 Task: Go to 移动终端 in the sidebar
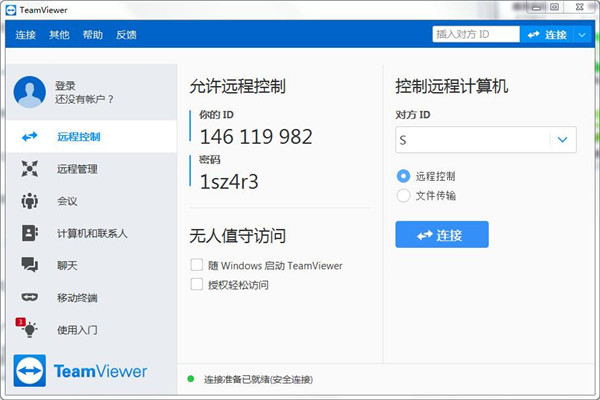pos(91,297)
